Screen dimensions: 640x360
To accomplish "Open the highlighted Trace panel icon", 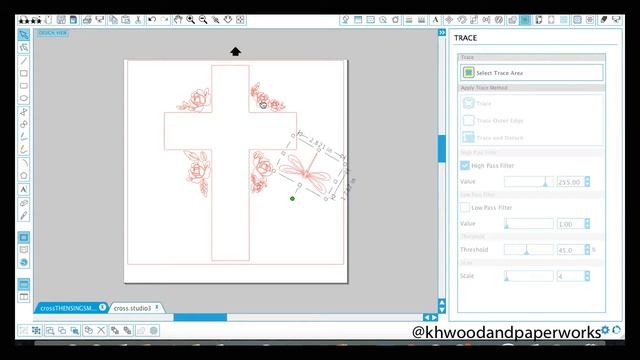I will coord(525,20).
